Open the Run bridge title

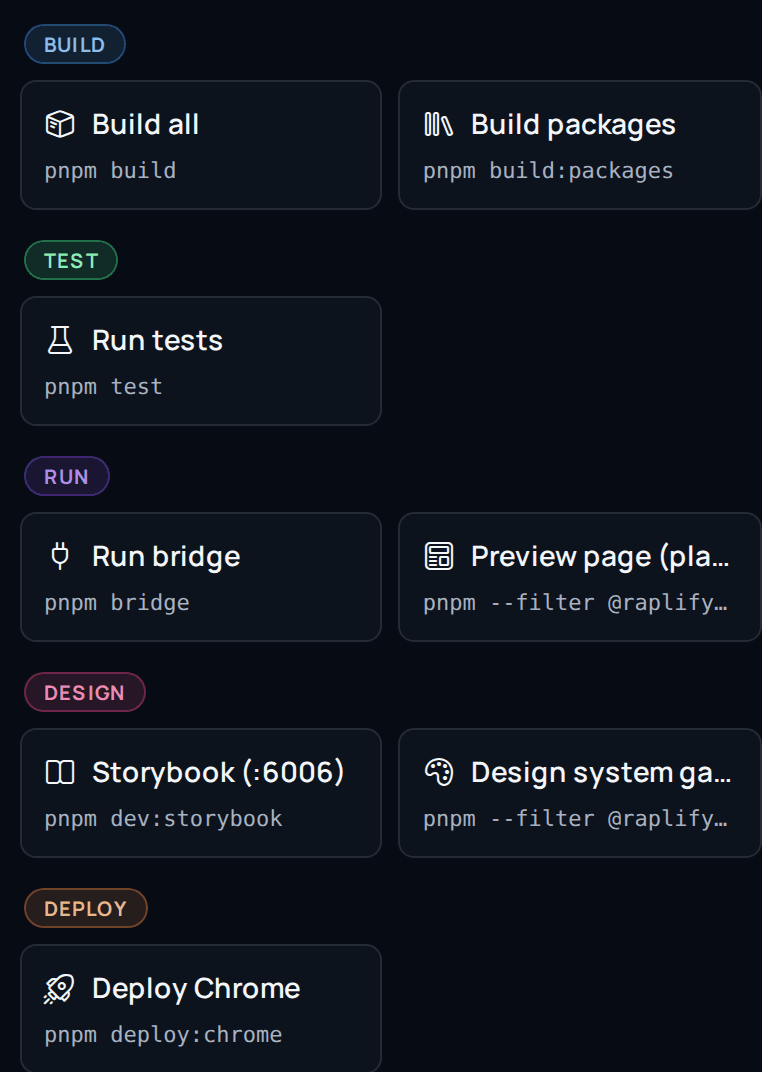pos(166,557)
